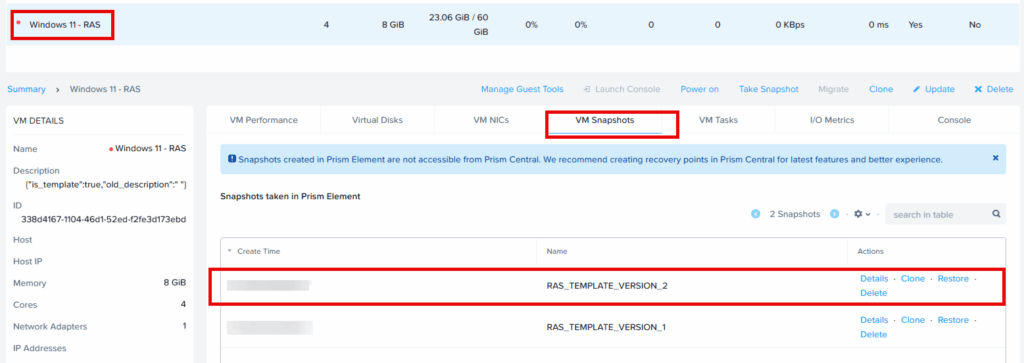
Task: Clone the RAS_TEMPLATE_VERSION_1 snapshot
Action: 913,320
